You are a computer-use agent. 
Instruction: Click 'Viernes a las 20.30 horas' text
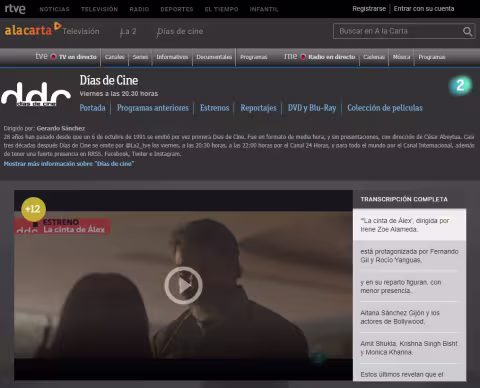[x=119, y=94]
